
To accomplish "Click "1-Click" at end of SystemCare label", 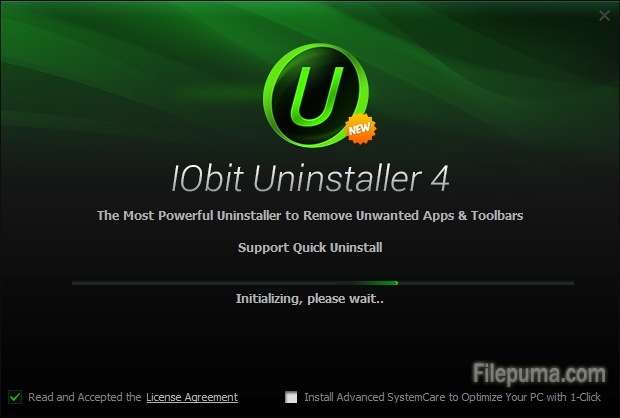I will point(586,397).
